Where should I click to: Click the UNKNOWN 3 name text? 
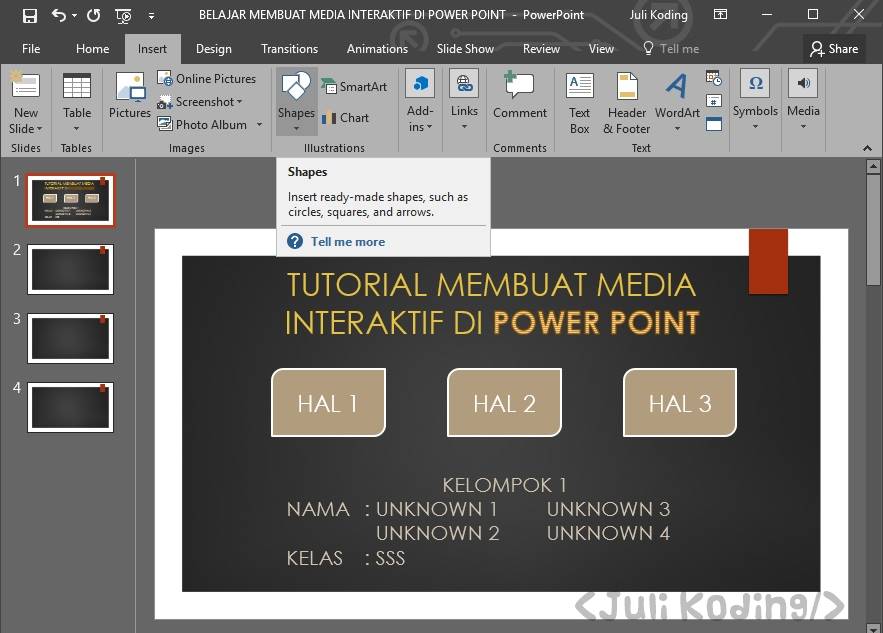point(608,509)
